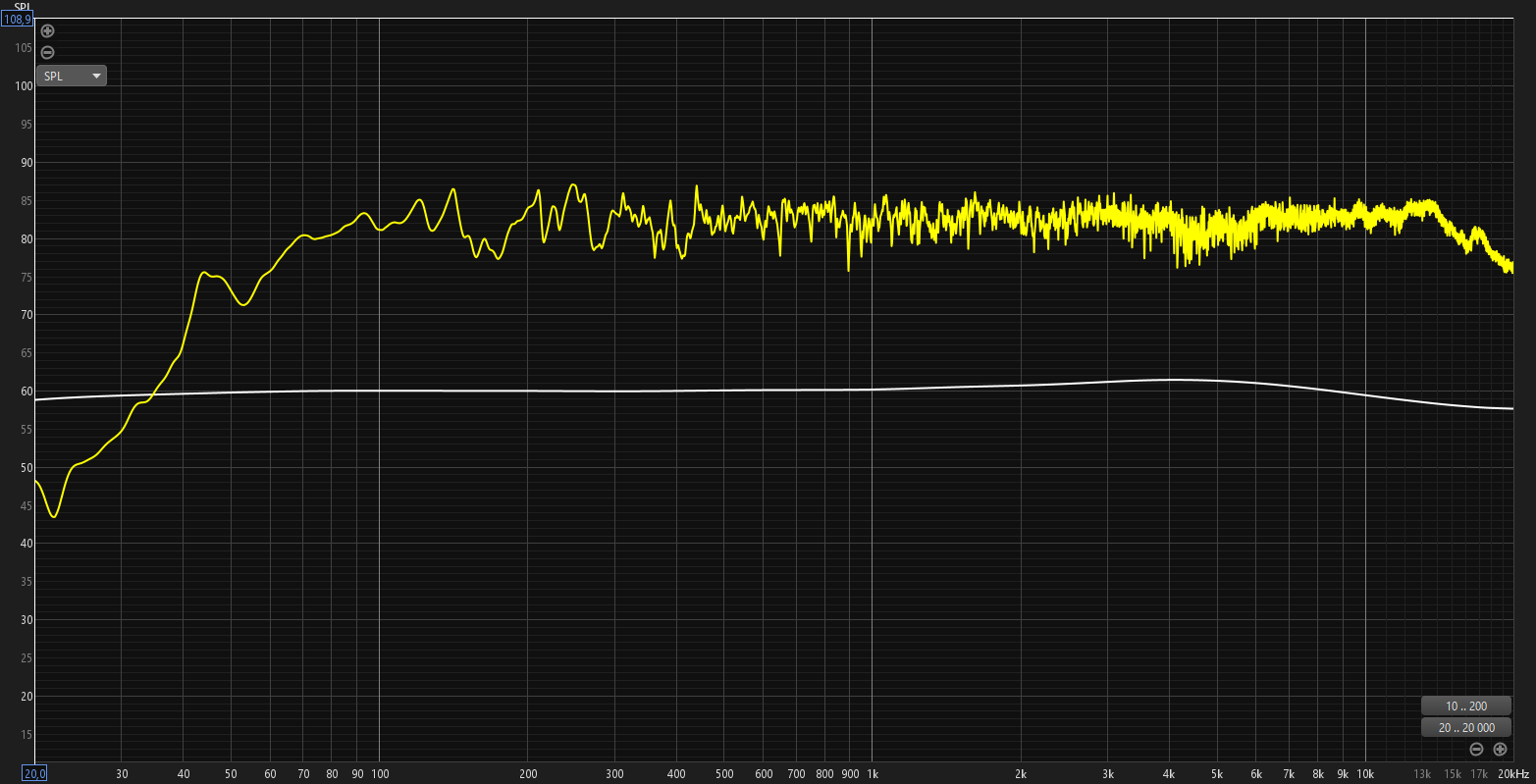
Task: Click the 500 frequency axis label
Action: [x=724, y=774]
